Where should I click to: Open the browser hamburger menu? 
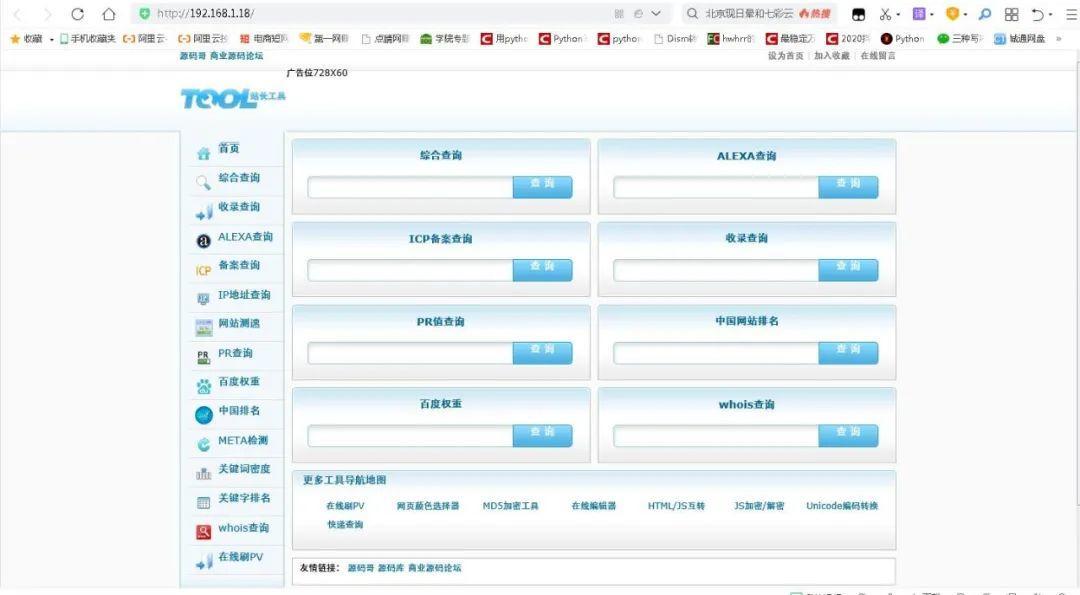[1072, 14]
